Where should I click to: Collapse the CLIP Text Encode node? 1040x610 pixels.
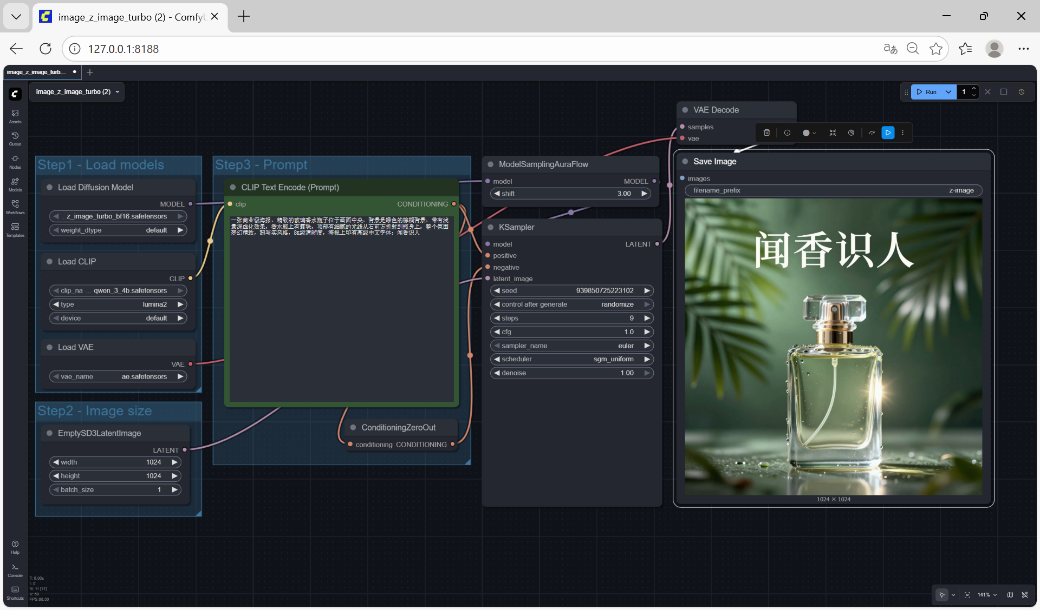tap(232, 187)
